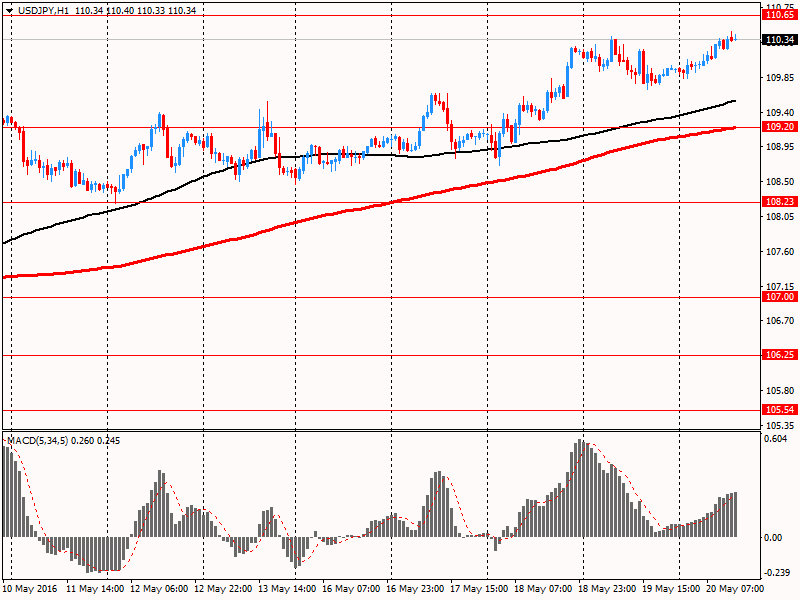Viewport: 800px width, 600px height.
Task: Click the 19 May 15:00 time label
Action: [x=672, y=590]
